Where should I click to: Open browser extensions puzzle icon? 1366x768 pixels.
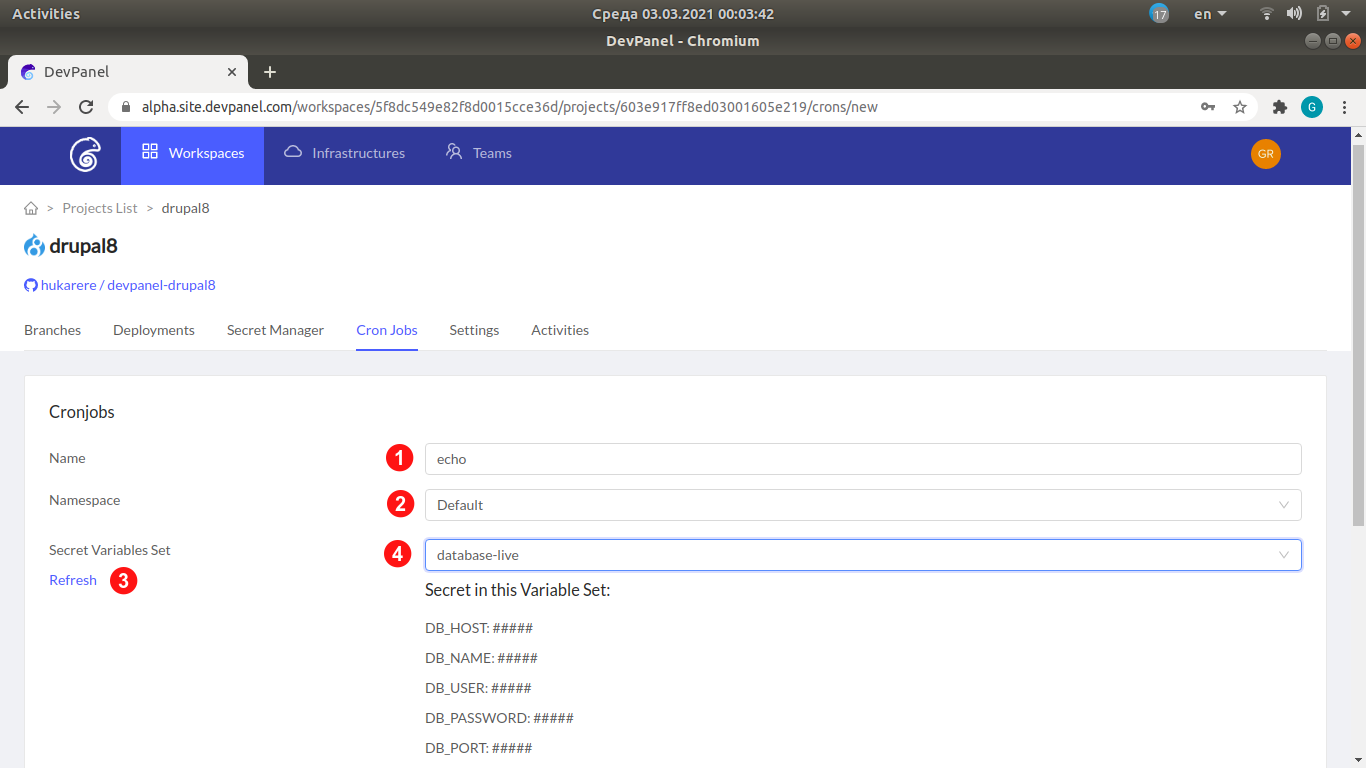[x=1279, y=107]
